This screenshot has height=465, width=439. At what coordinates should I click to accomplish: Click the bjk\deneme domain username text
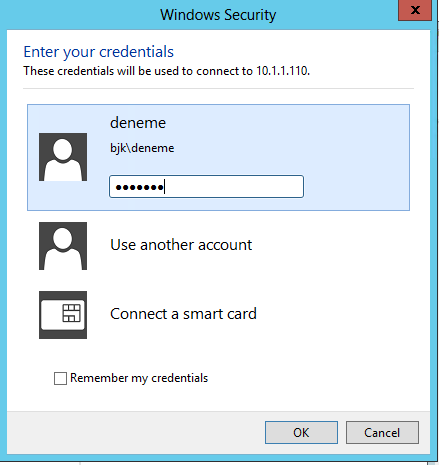(x=142, y=148)
